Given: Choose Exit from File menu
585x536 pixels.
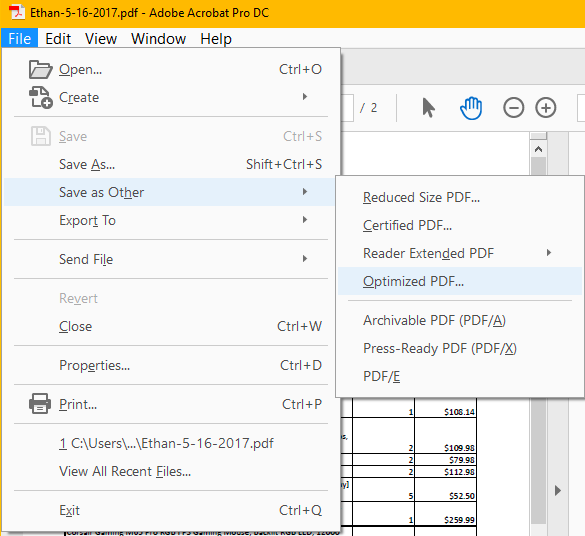Looking at the screenshot, I should point(170,510).
